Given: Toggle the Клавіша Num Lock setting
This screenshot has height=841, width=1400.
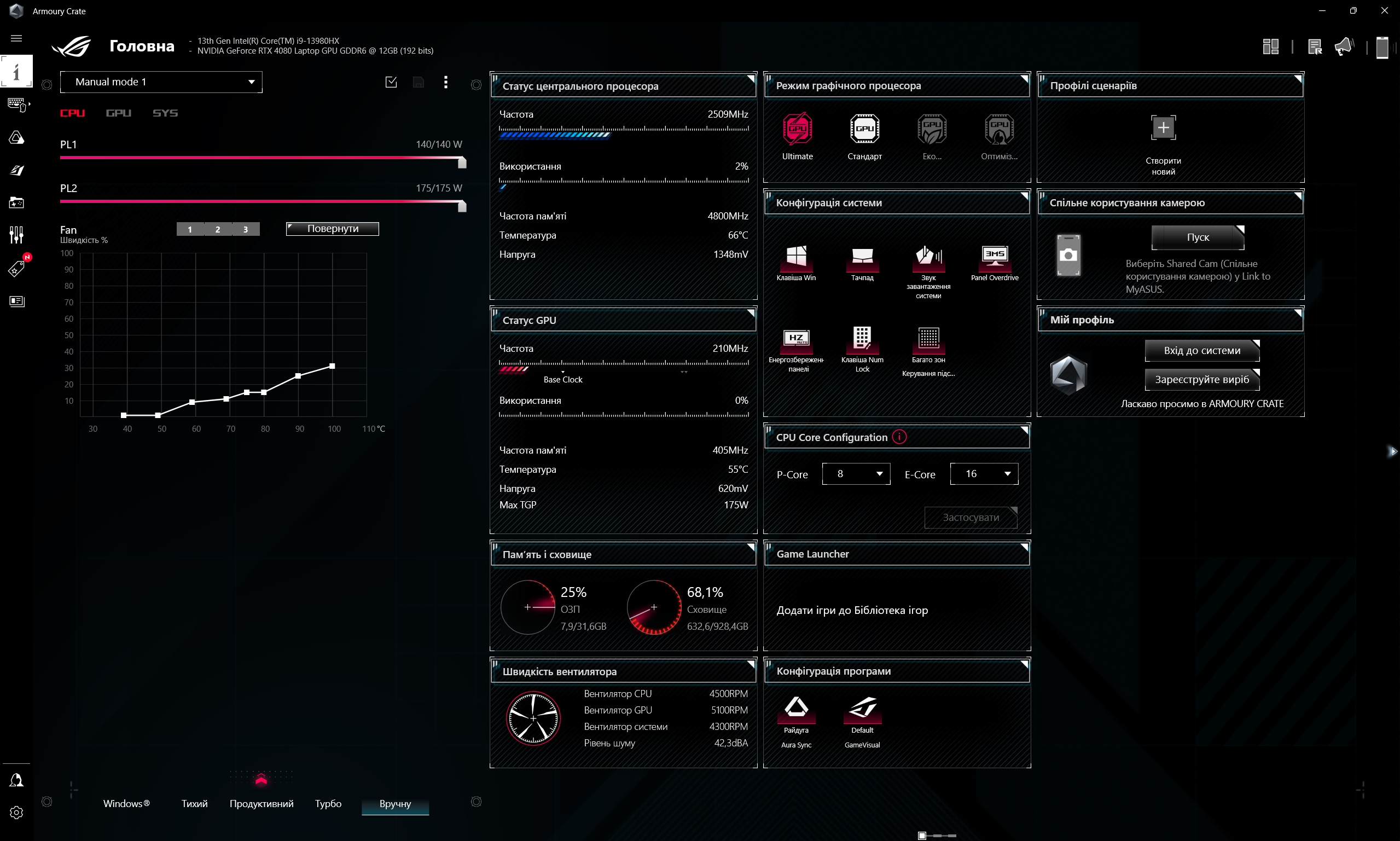Looking at the screenshot, I should (862, 338).
